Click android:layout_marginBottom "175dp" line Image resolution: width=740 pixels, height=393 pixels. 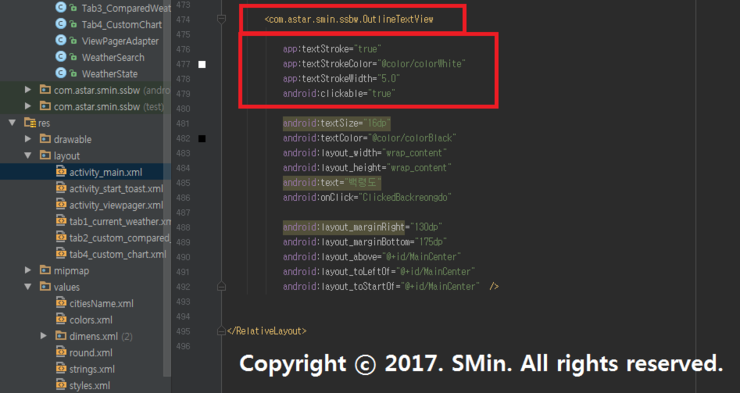point(365,242)
